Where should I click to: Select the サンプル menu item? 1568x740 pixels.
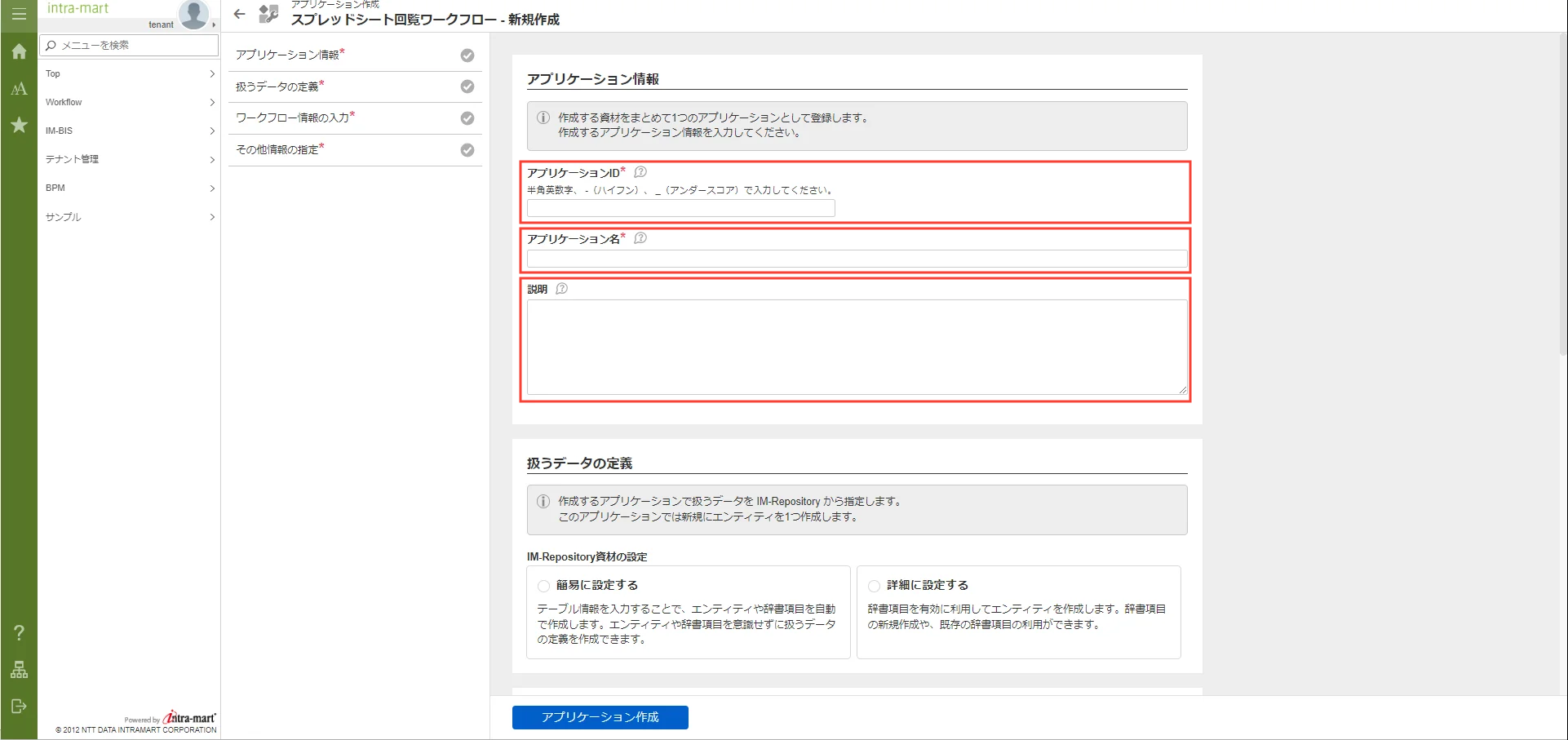130,217
